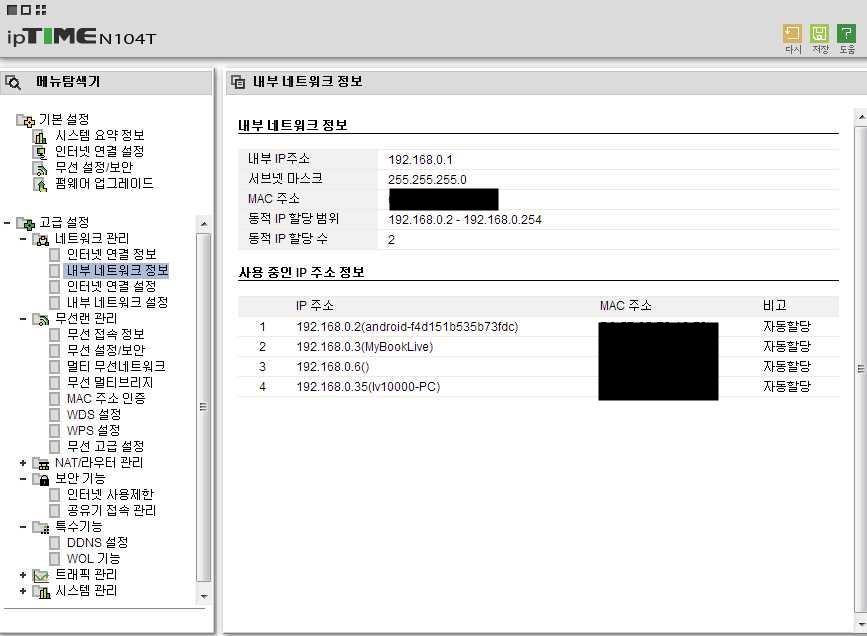Click the 펌웨어 업그레이드 icon in basic settings

[x=41, y=184]
